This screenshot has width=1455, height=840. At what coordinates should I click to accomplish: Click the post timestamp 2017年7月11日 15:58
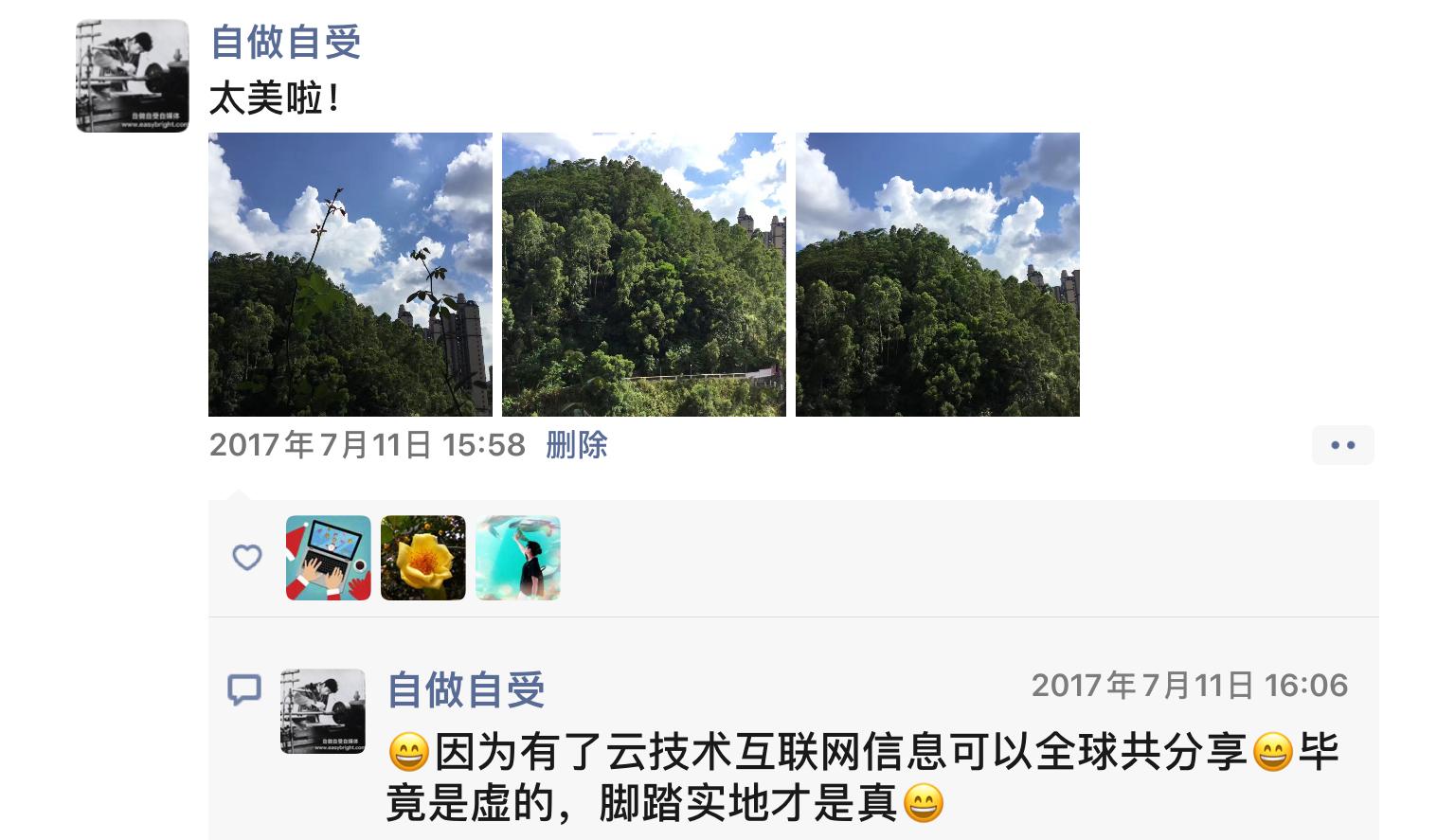[368, 445]
